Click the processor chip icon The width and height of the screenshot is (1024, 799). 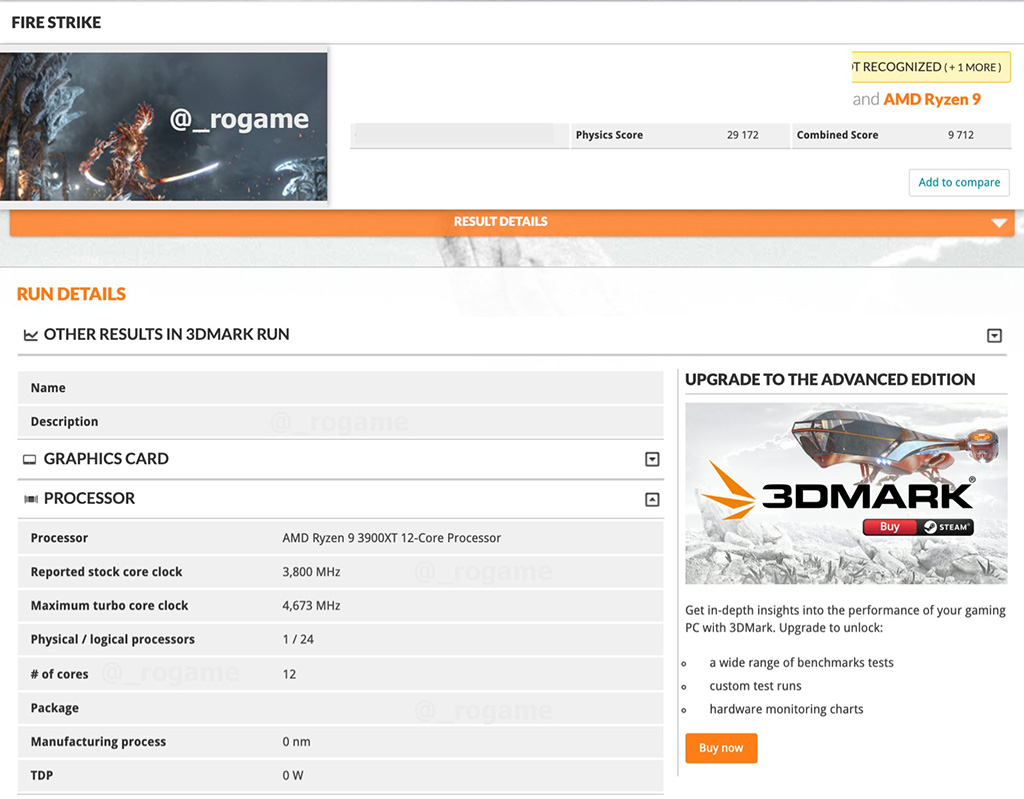point(30,499)
